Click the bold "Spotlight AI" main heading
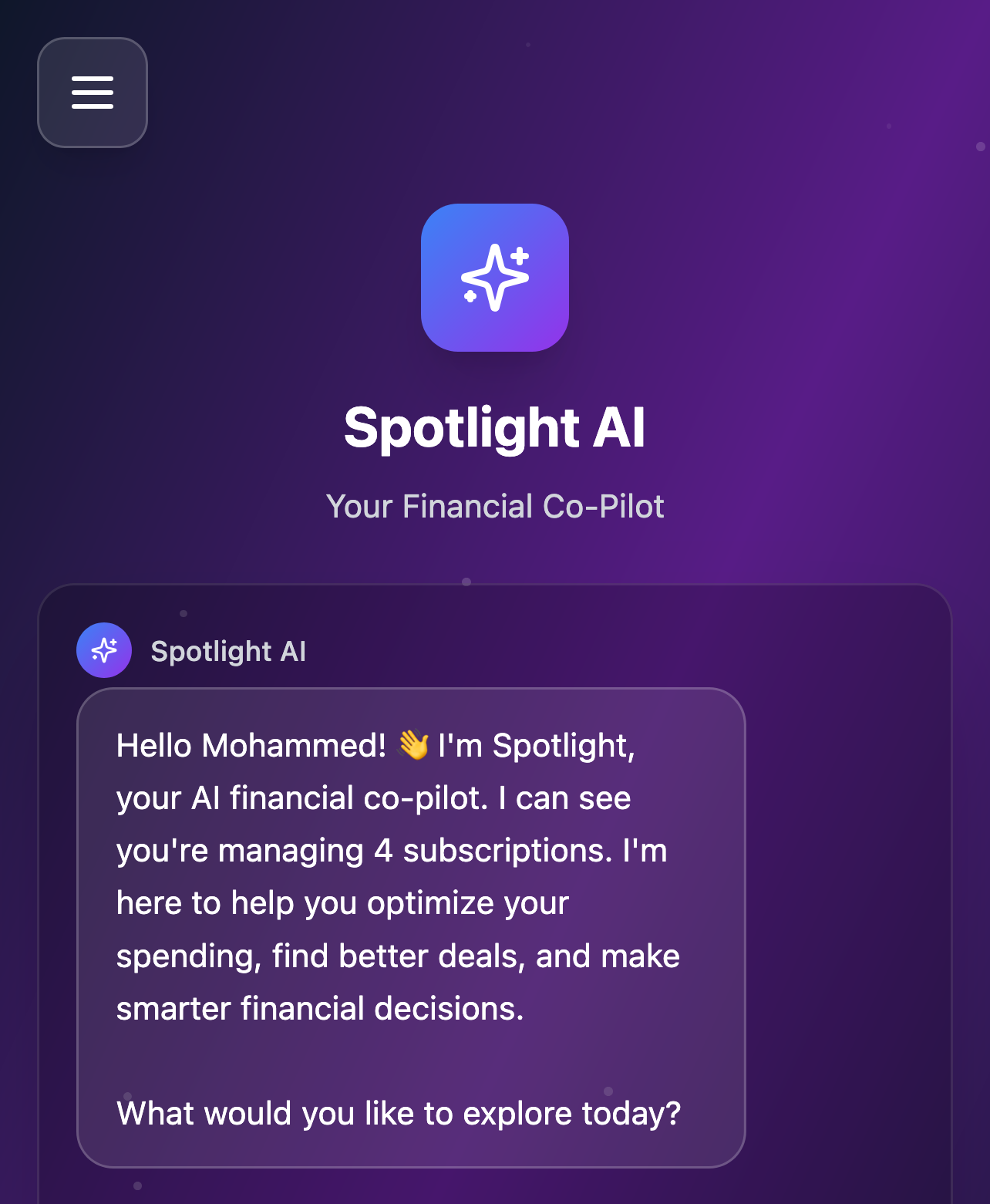This screenshot has height=1204, width=990. coord(494,428)
